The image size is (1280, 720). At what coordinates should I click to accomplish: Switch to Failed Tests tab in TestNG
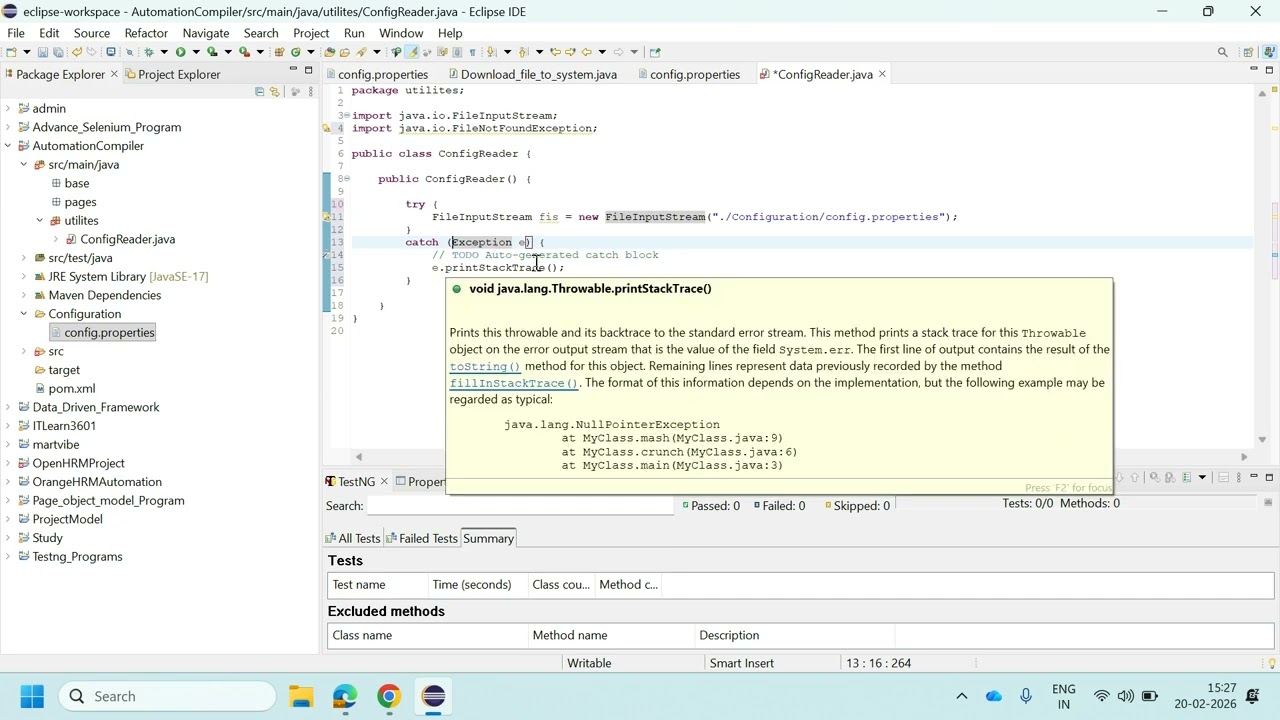(421, 538)
